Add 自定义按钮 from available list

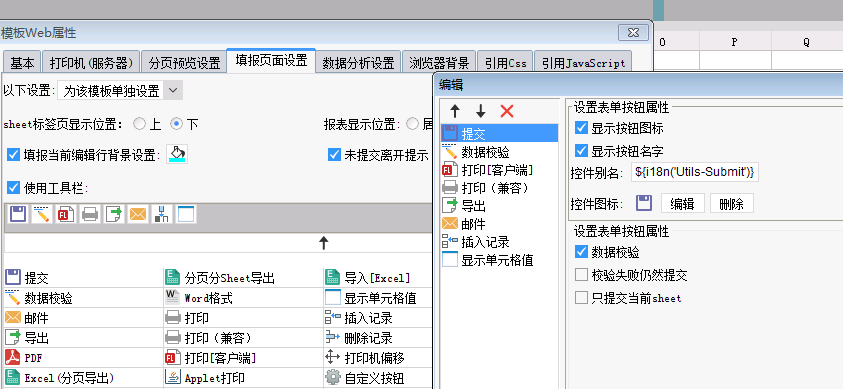(x=365, y=378)
